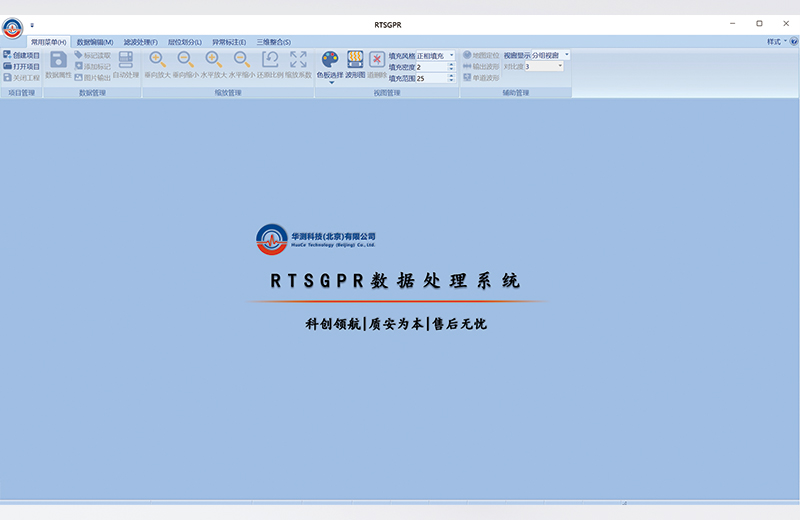The height and width of the screenshot is (520, 800).
Task: Click the 垂向放大 vertical zoom-in icon
Action: click(x=157, y=60)
